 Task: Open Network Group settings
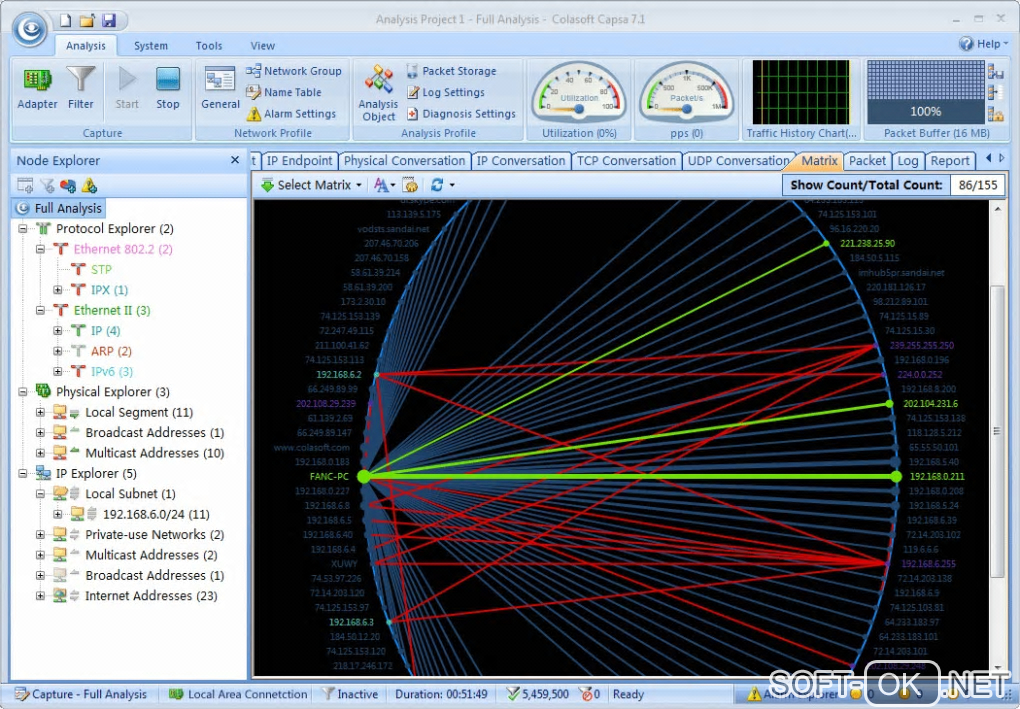[x=294, y=71]
